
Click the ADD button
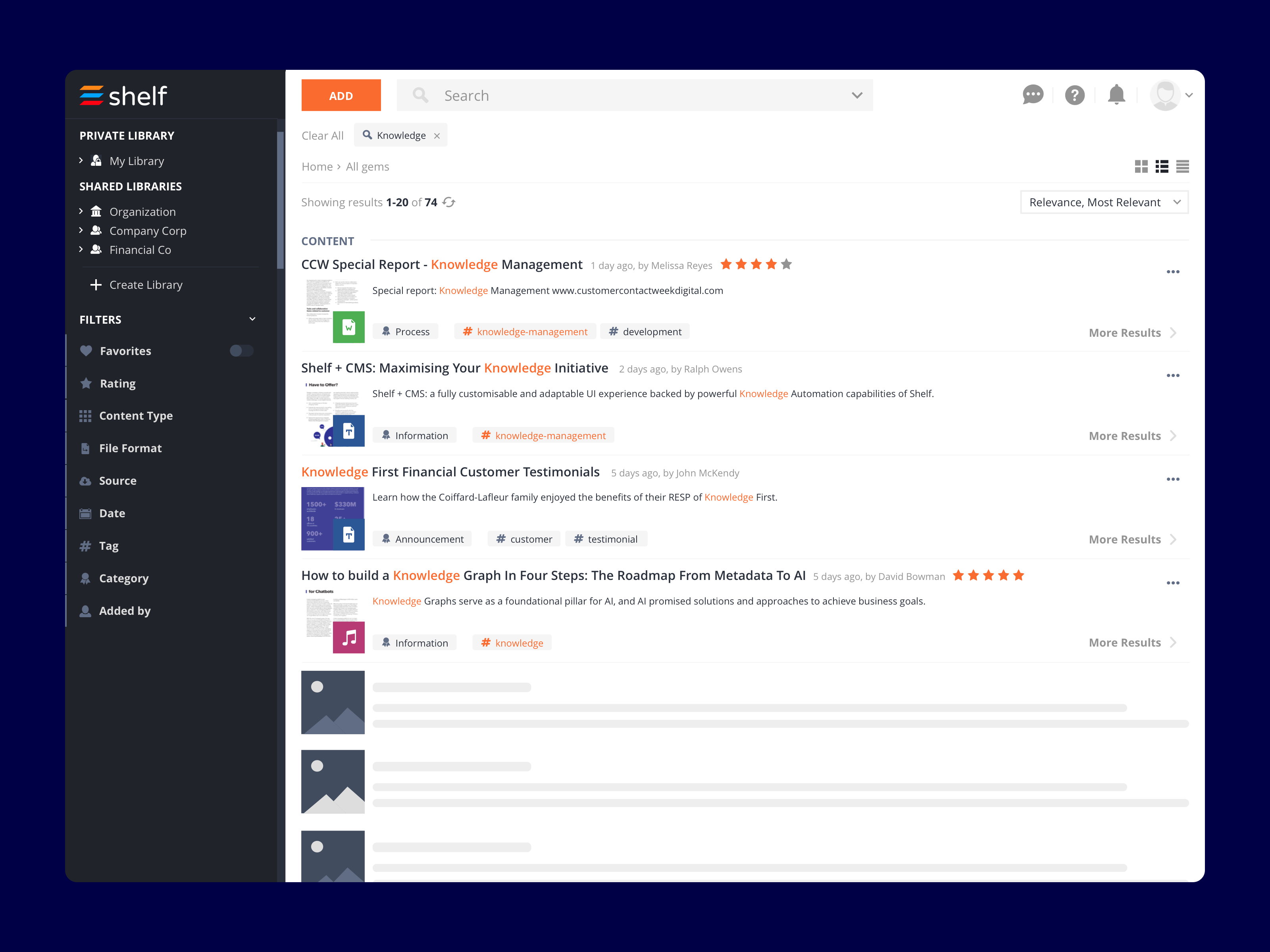[x=341, y=95]
